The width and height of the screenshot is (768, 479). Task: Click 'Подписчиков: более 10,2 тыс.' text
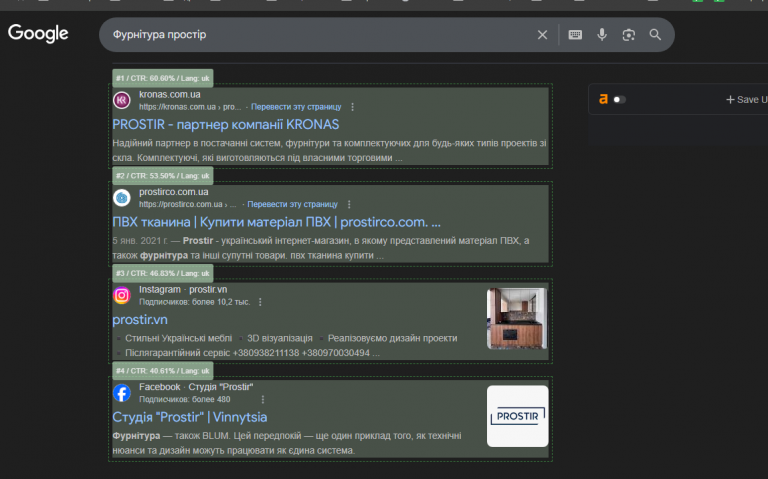click(x=194, y=302)
